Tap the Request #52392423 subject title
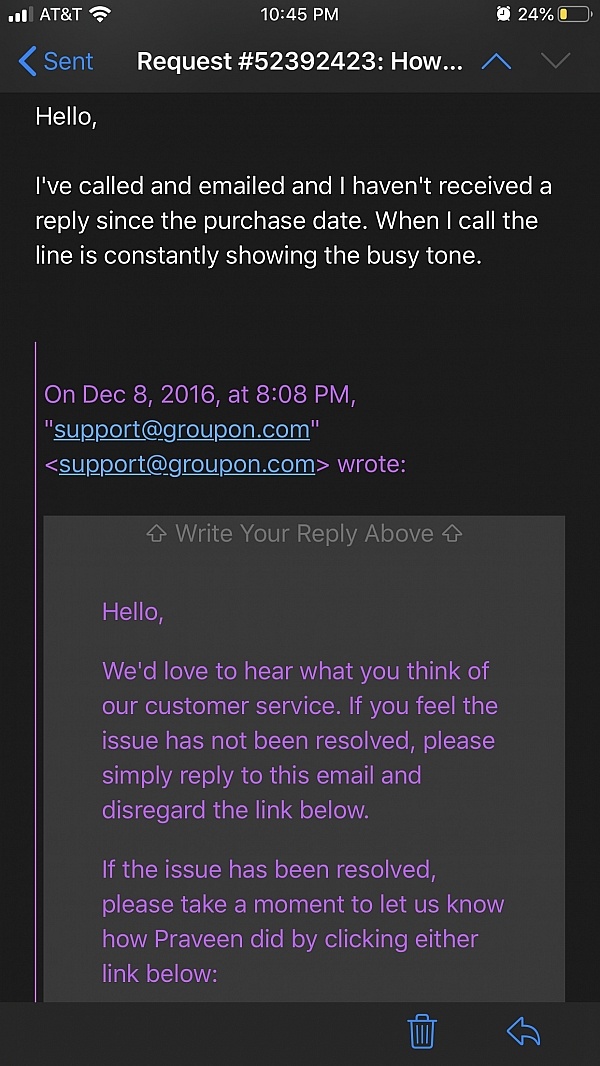Image resolution: width=600 pixels, height=1066 pixels. pos(300,62)
